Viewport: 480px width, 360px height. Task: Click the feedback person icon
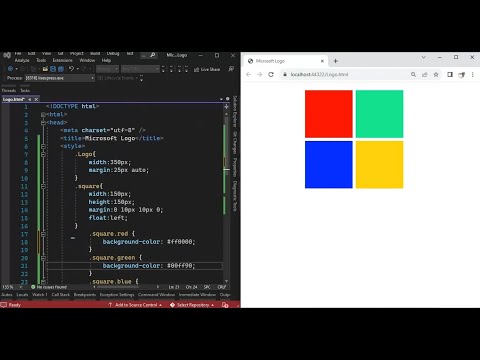231,69
